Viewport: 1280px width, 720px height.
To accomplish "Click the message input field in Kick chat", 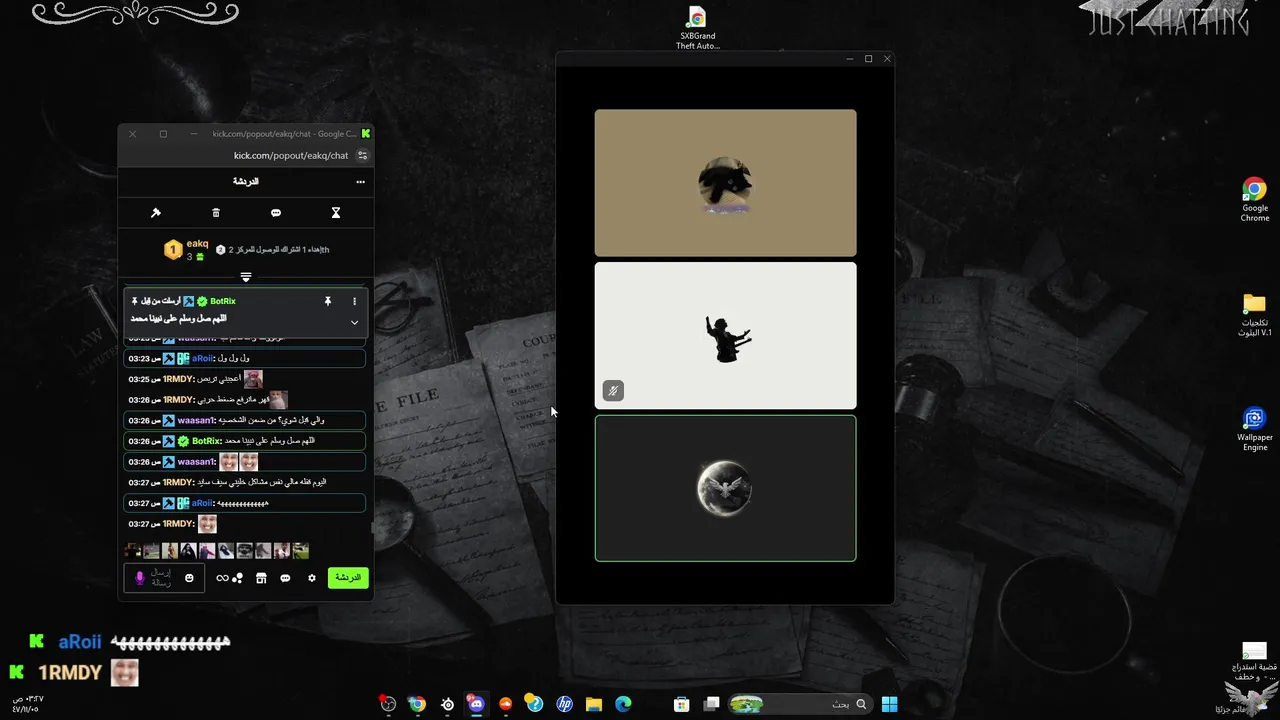I will point(164,578).
